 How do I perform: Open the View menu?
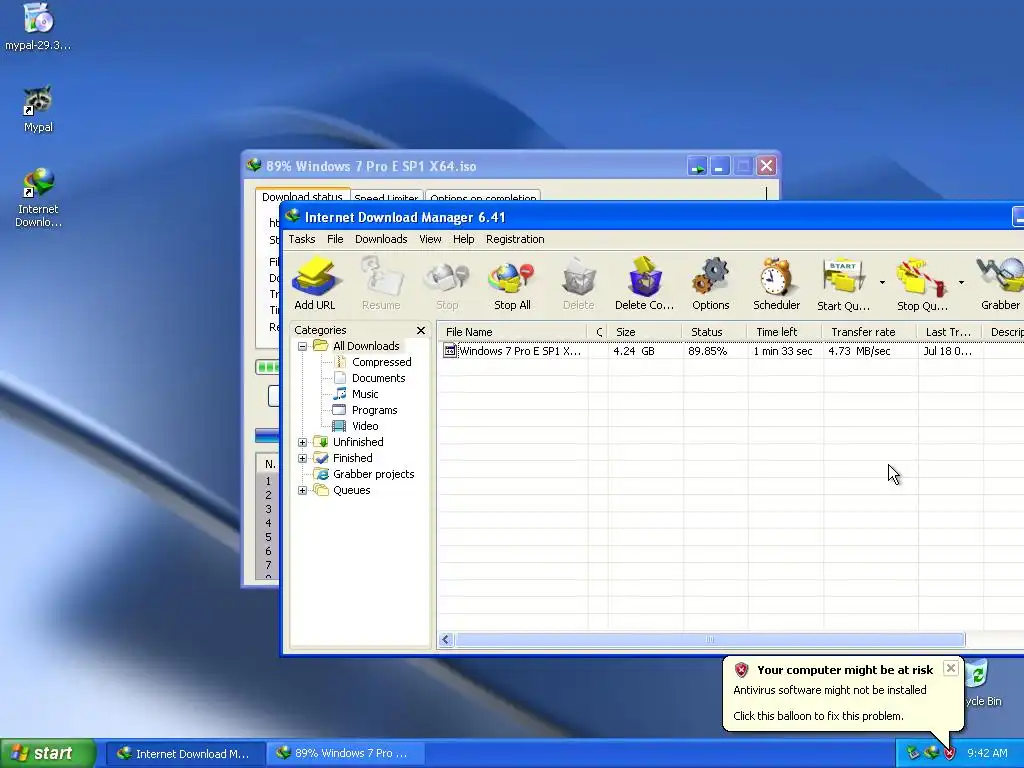click(430, 239)
